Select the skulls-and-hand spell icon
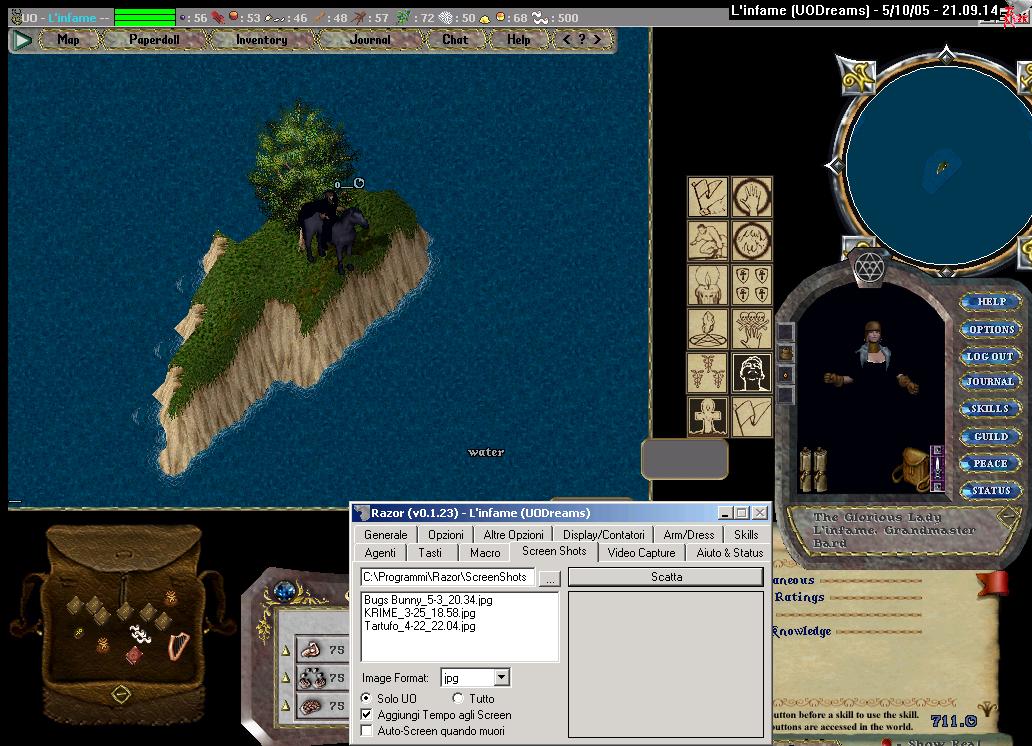1032x746 pixels. point(752,329)
